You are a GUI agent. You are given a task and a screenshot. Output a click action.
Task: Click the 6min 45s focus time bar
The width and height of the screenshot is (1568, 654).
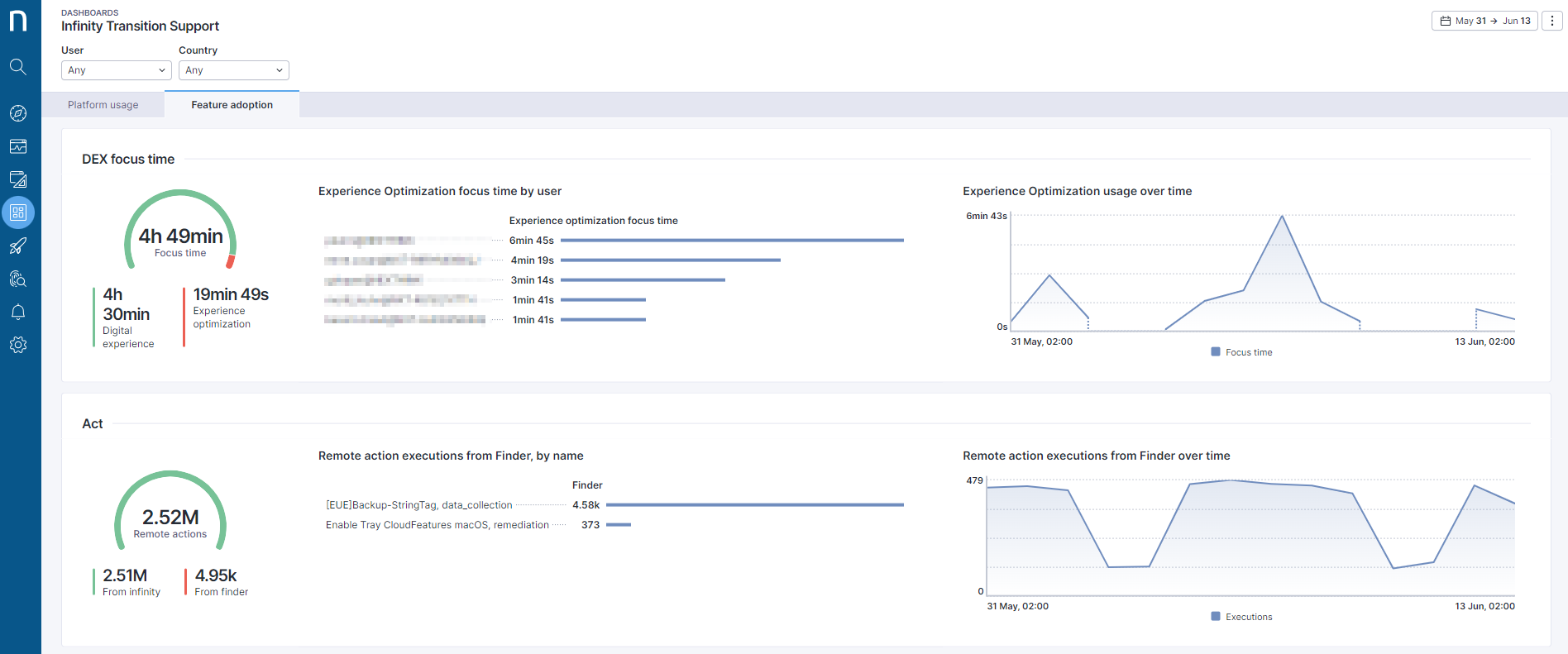coord(732,241)
